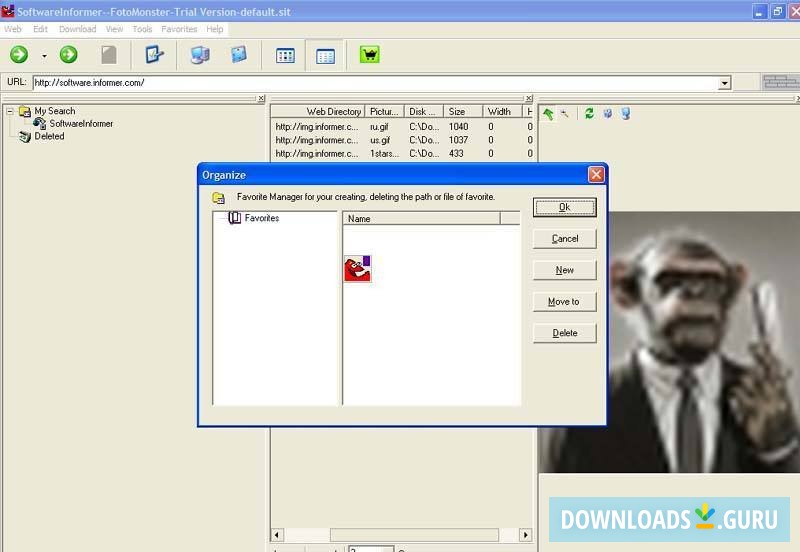Sort by the Size column header
Viewport: 800px width, 552px height.
[463, 111]
